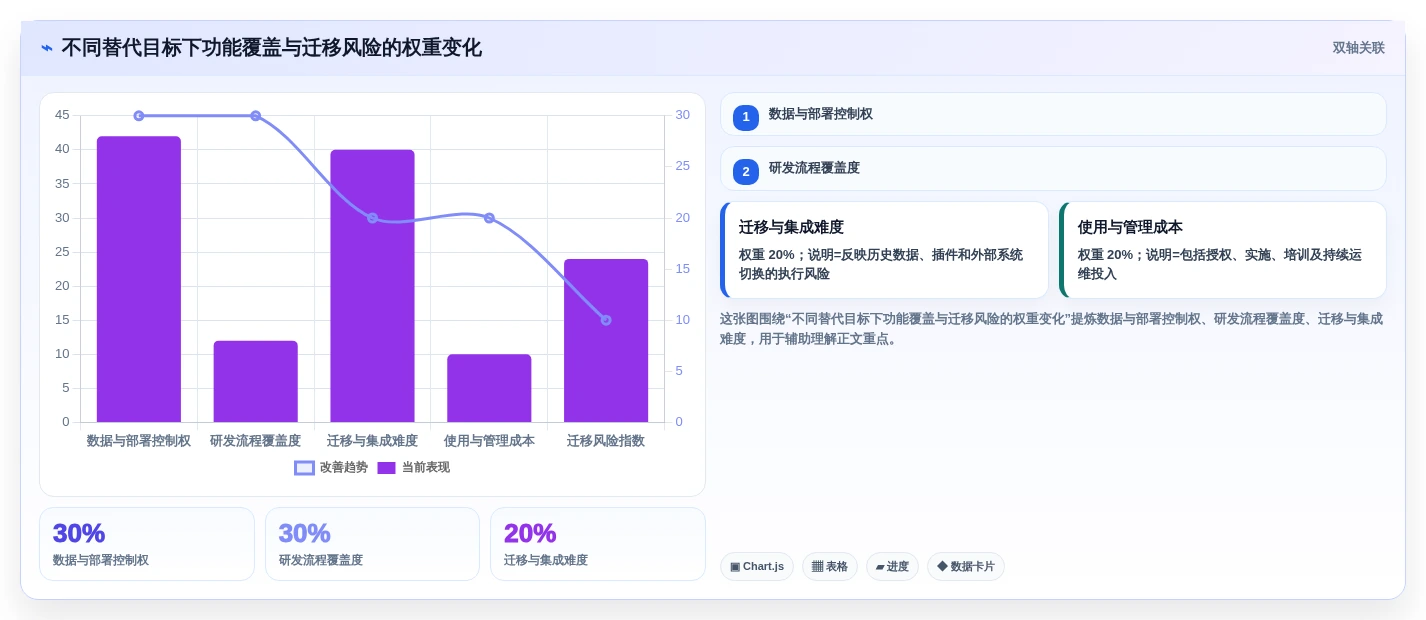Click the trend line point above 迁移风险指数
Image resolution: width=1426 pixels, height=620 pixels.
606,320
